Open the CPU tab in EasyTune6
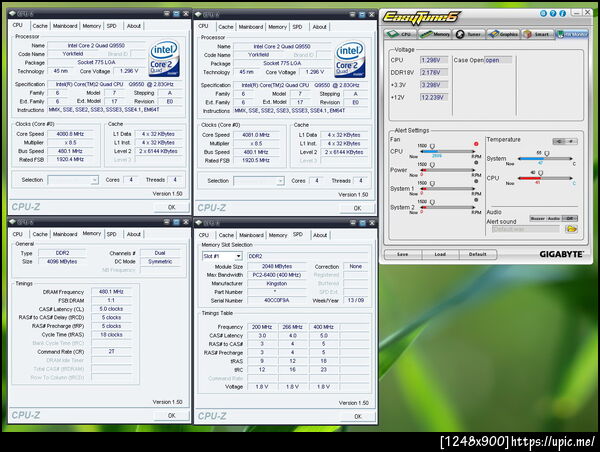Viewport: 600px width, 452px height. [401, 33]
